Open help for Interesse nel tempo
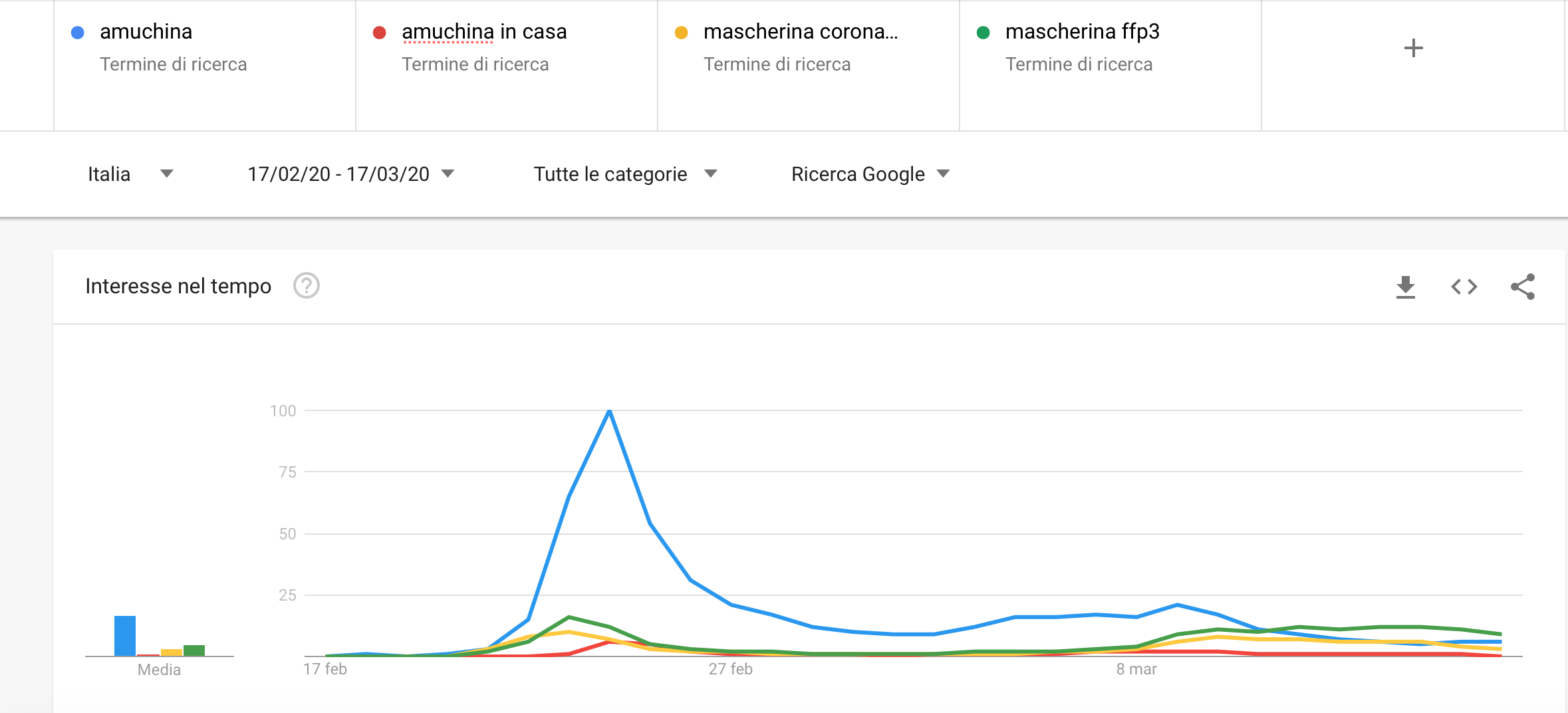The width and height of the screenshot is (1568, 713). point(307,286)
